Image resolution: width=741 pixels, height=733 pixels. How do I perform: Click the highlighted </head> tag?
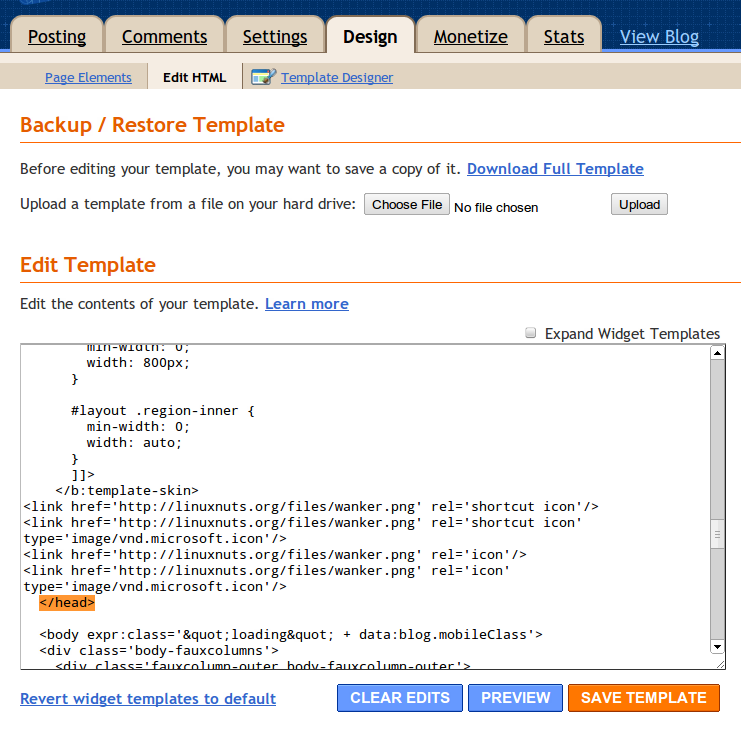point(67,603)
